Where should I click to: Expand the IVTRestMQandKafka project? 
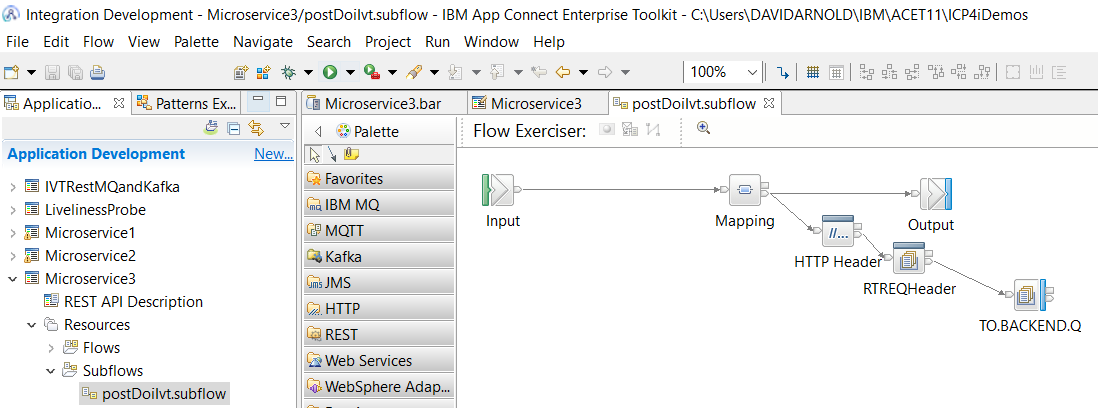click(x=13, y=187)
